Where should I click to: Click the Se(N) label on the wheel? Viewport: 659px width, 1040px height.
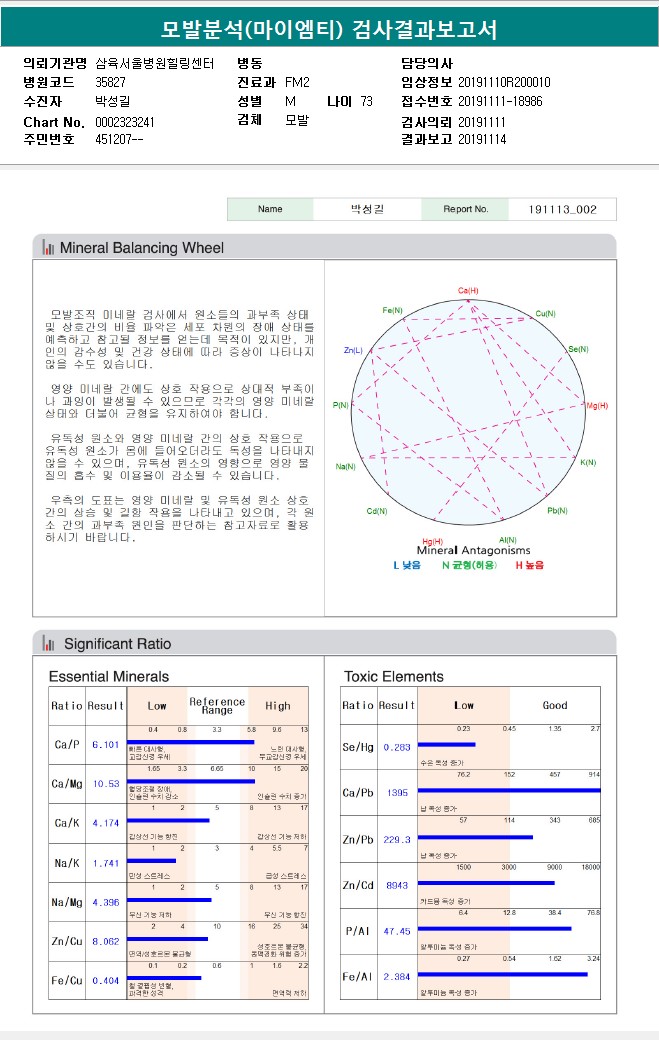tap(578, 349)
